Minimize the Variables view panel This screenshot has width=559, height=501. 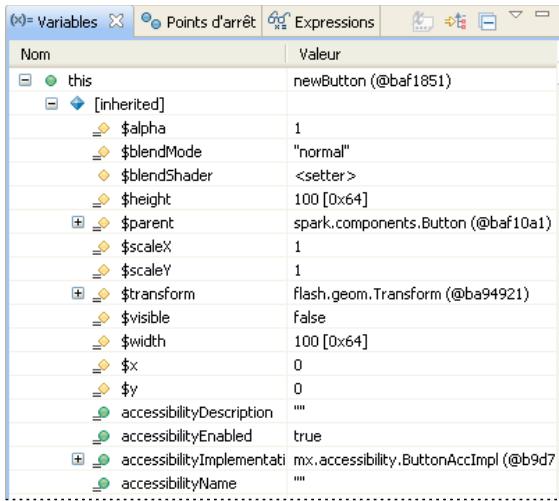542,14
